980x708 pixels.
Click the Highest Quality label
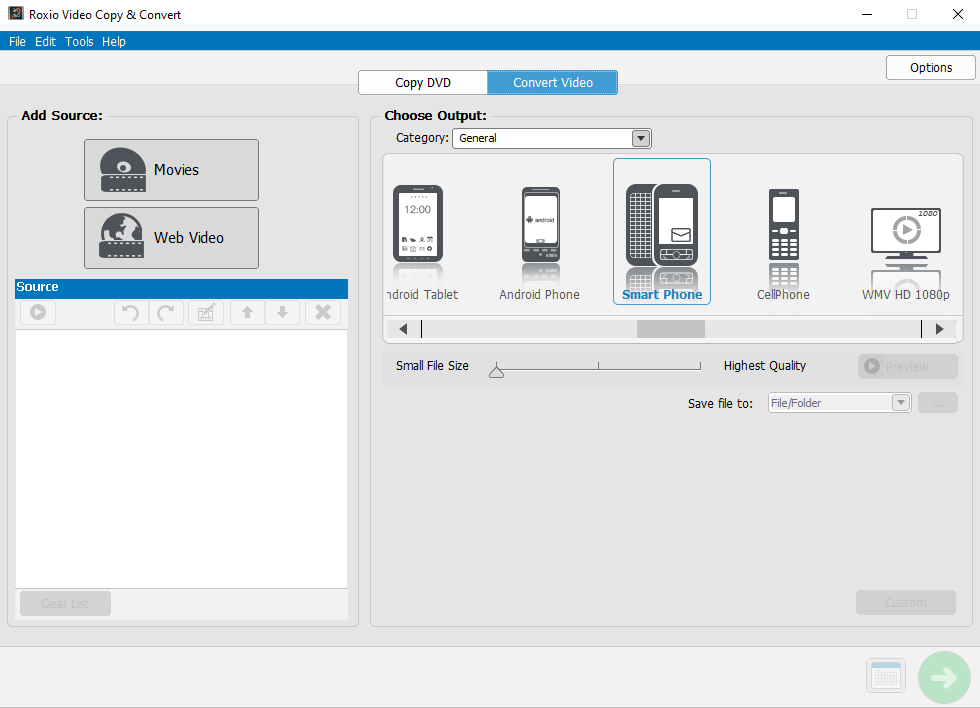click(764, 366)
